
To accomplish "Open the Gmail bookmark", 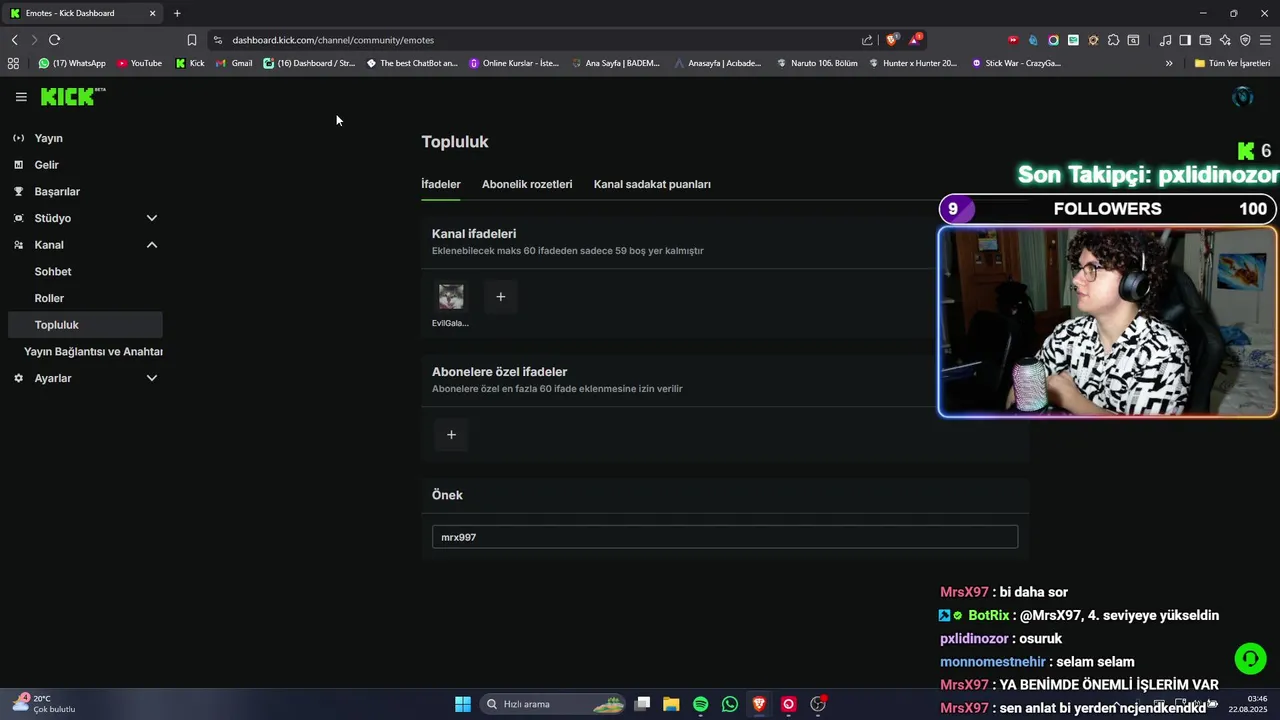I will click(234, 63).
